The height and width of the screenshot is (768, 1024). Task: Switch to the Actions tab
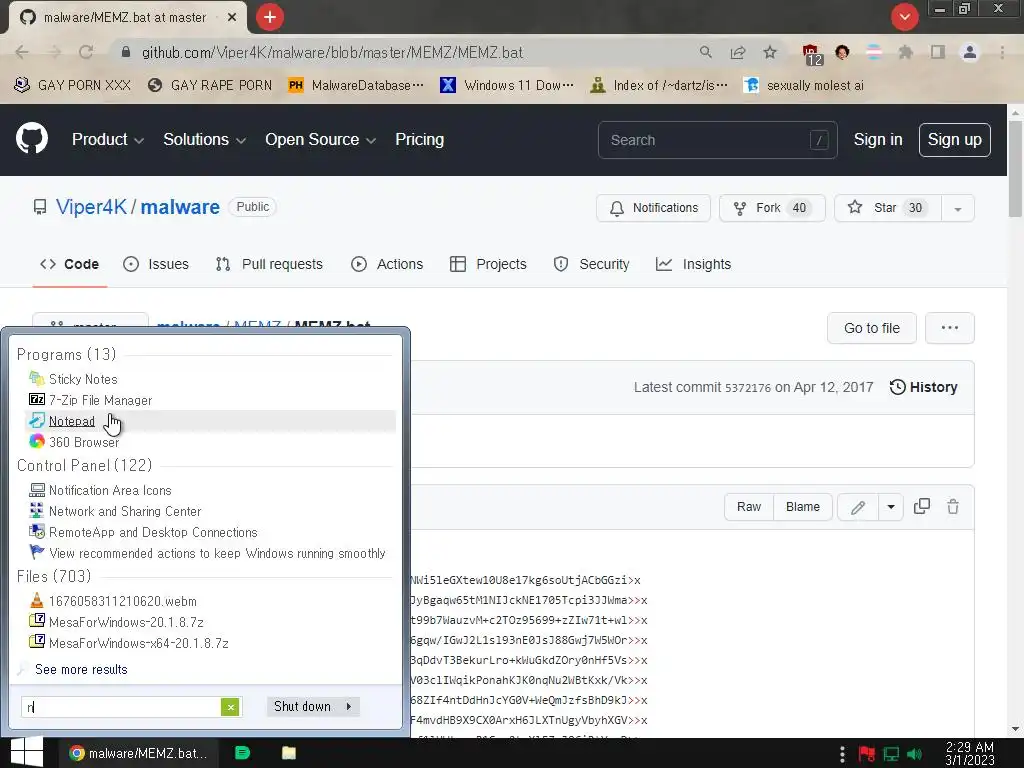click(387, 264)
